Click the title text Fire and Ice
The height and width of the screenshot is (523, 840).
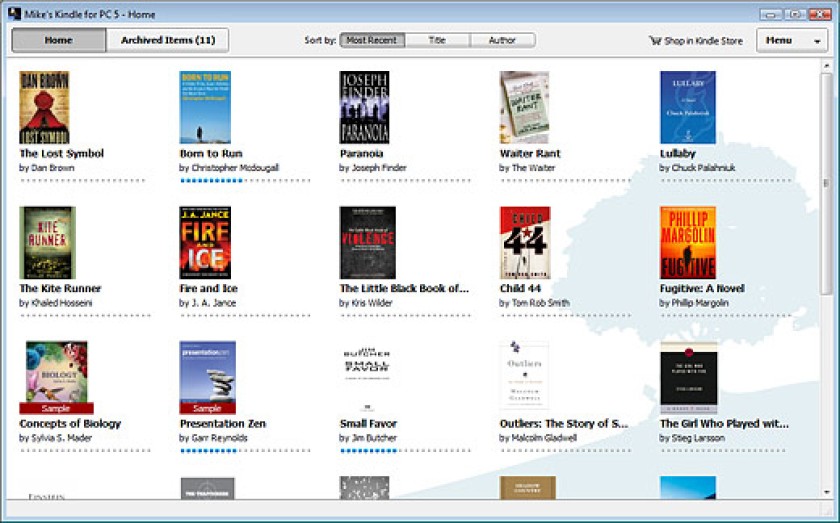[208, 288]
